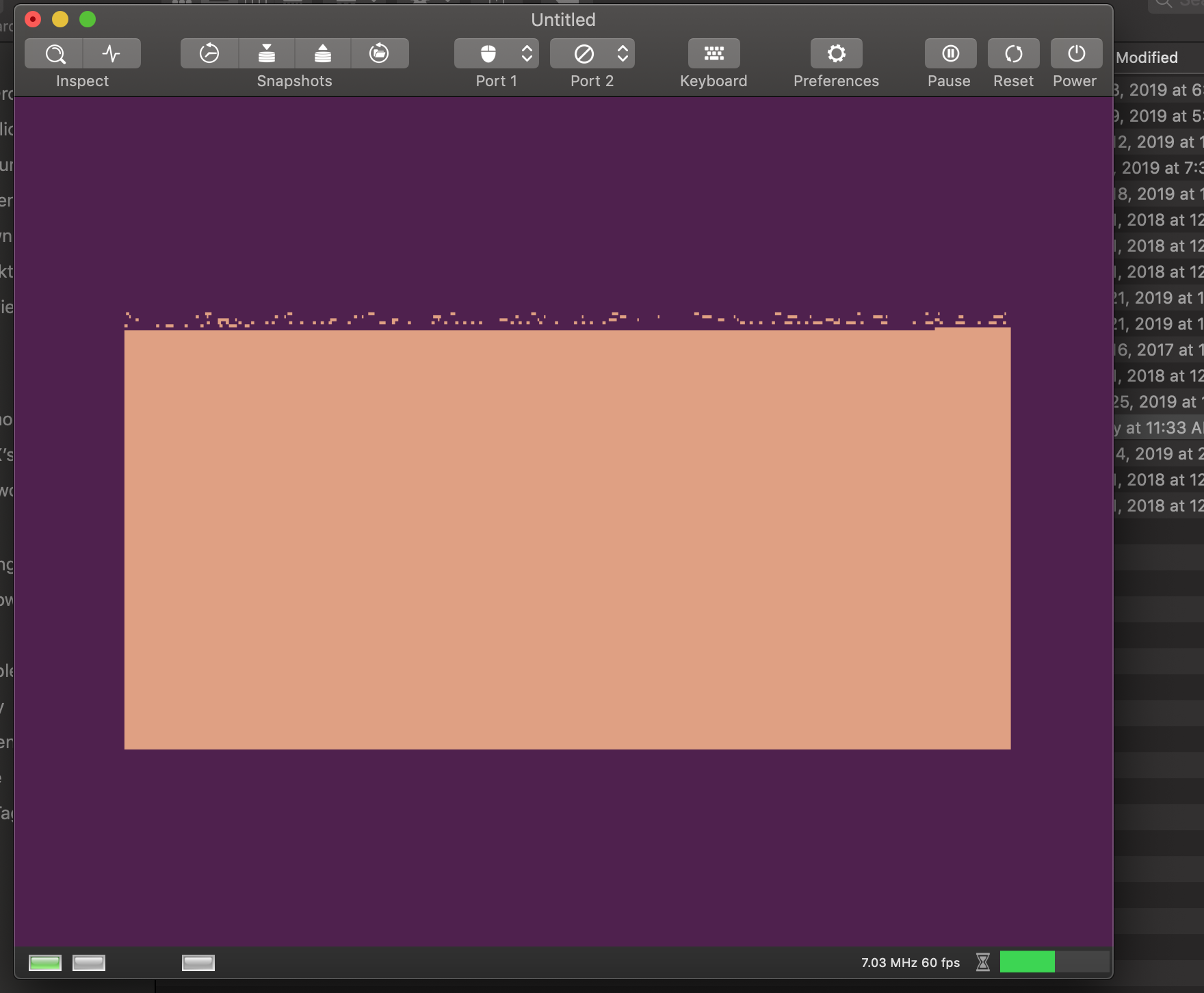Click the green power LED in status bar
This screenshot has height=993, width=1204.
pos(45,963)
